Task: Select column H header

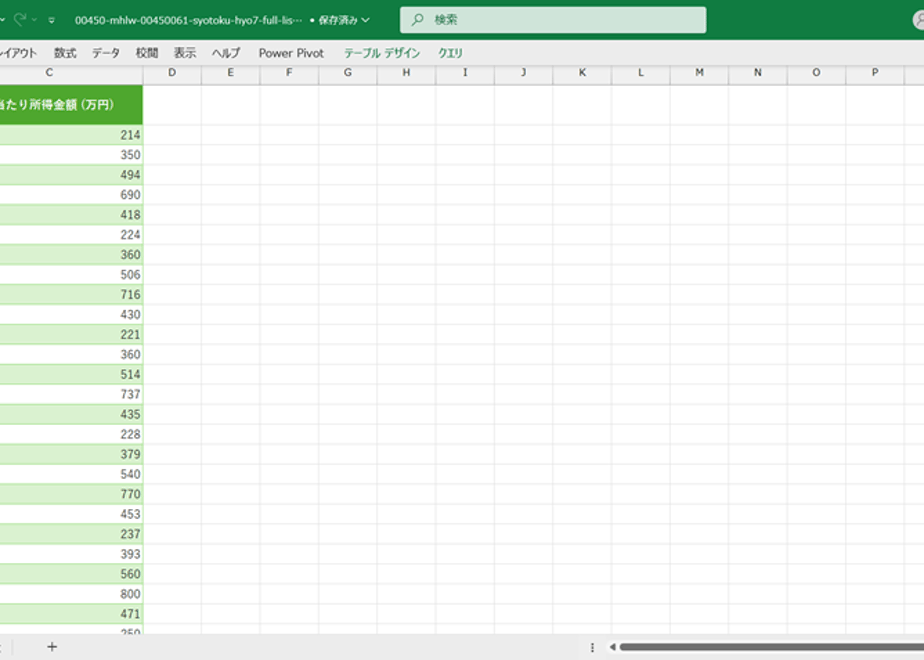Action: [x=407, y=72]
